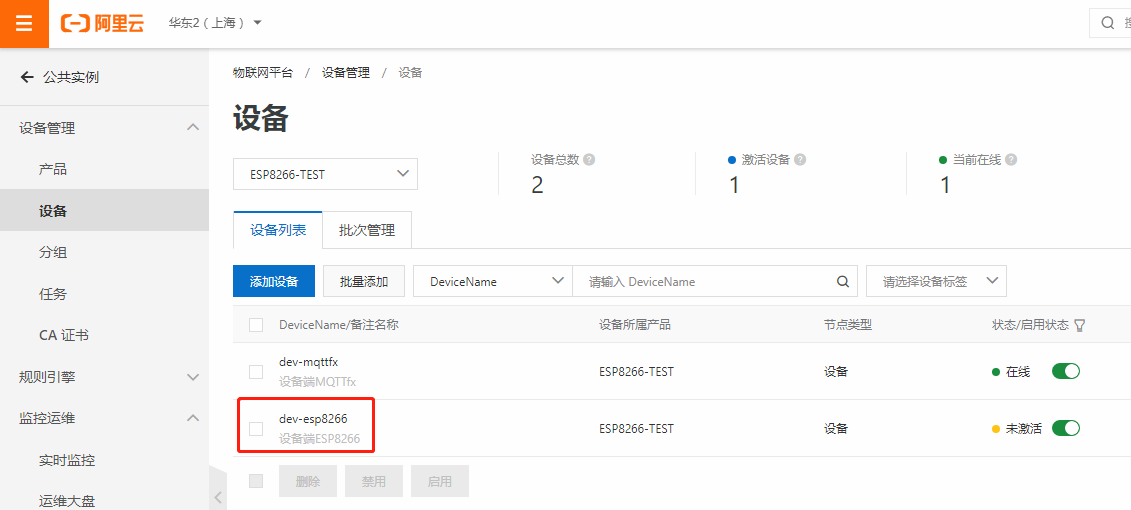The width and height of the screenshot is (1131, 510).
Task: Click the 设备端ESP8266 remark text
Action: pyautogui.click(x=320, y=439)
